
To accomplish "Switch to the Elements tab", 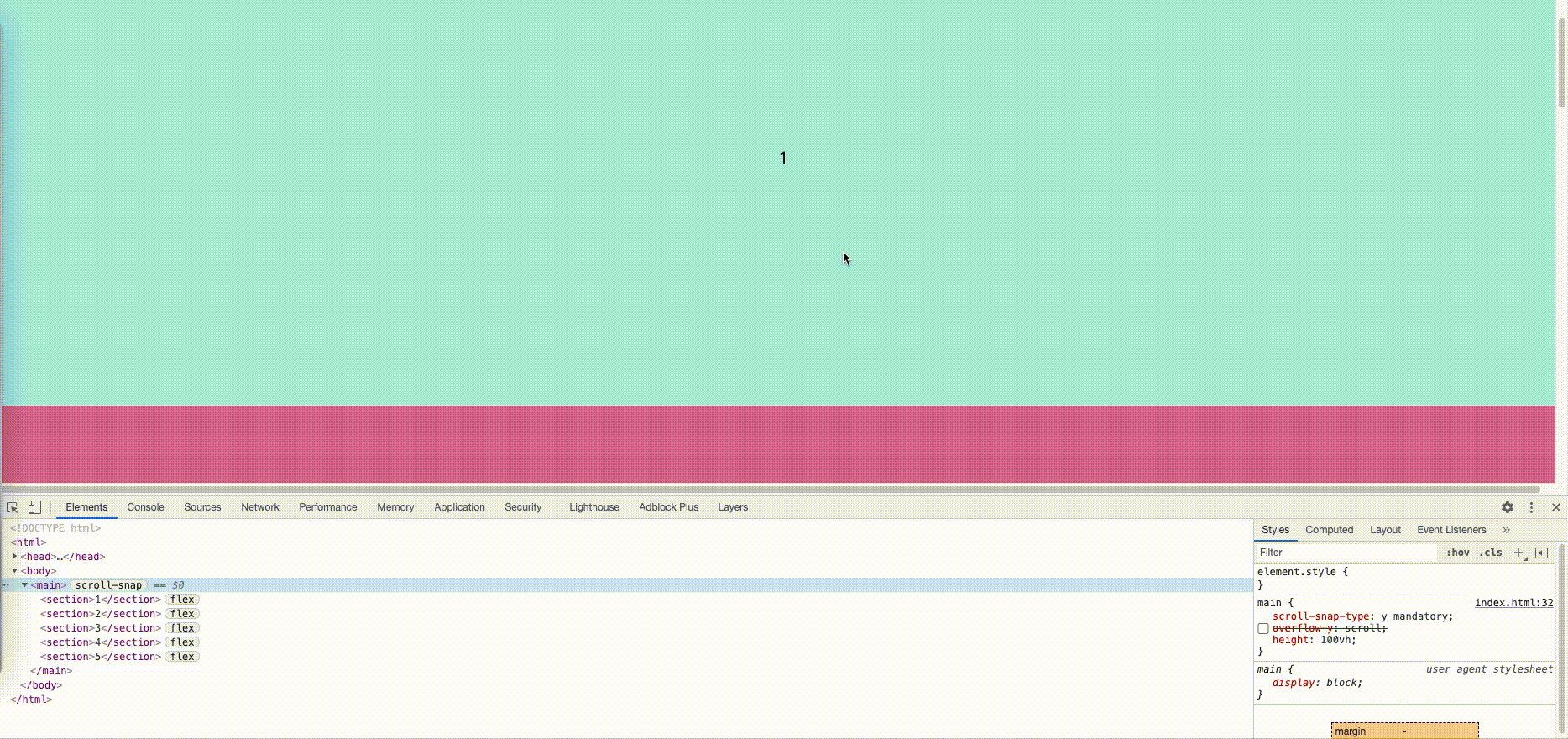I will 86,507.
